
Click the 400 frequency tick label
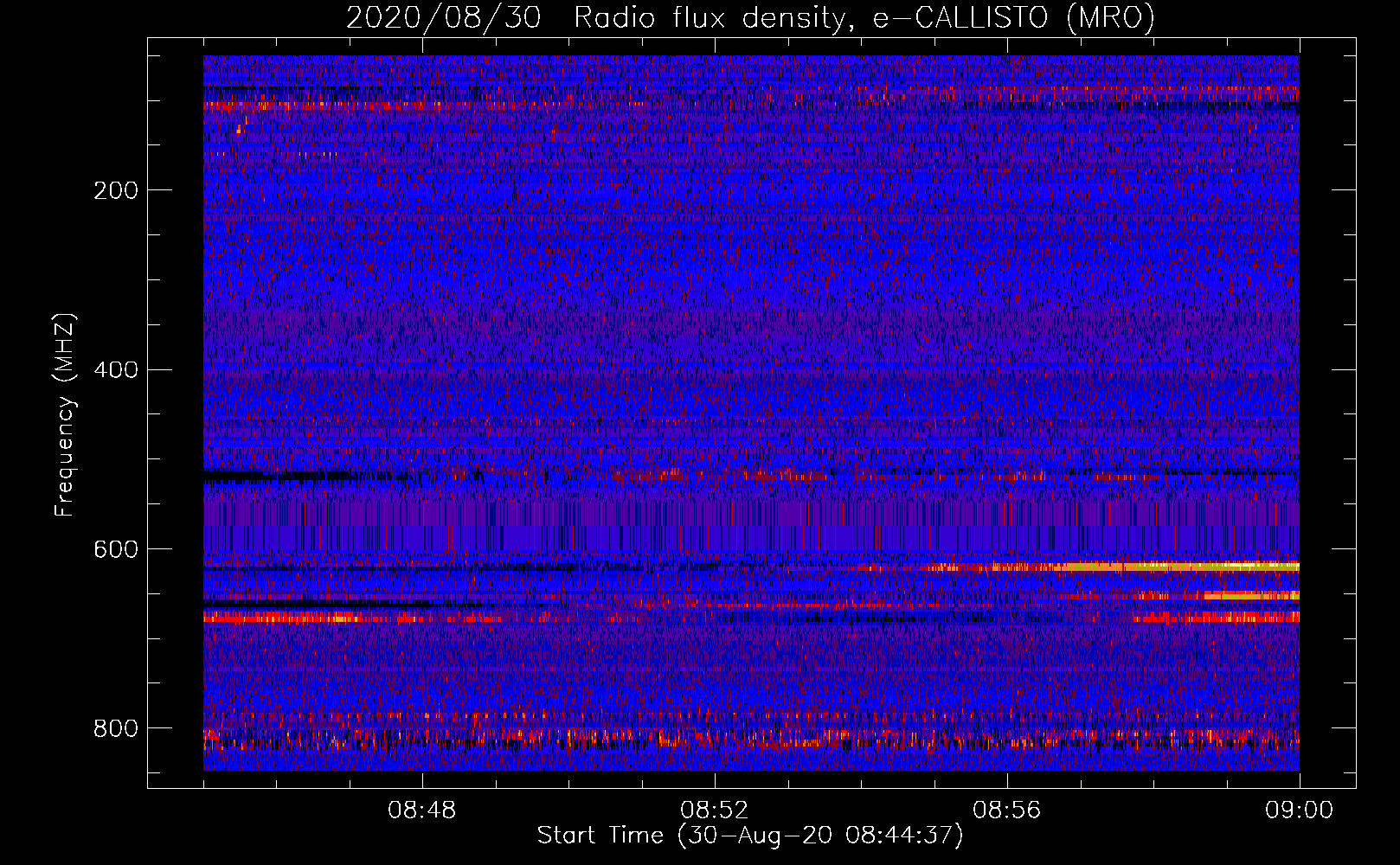(115, 370)
